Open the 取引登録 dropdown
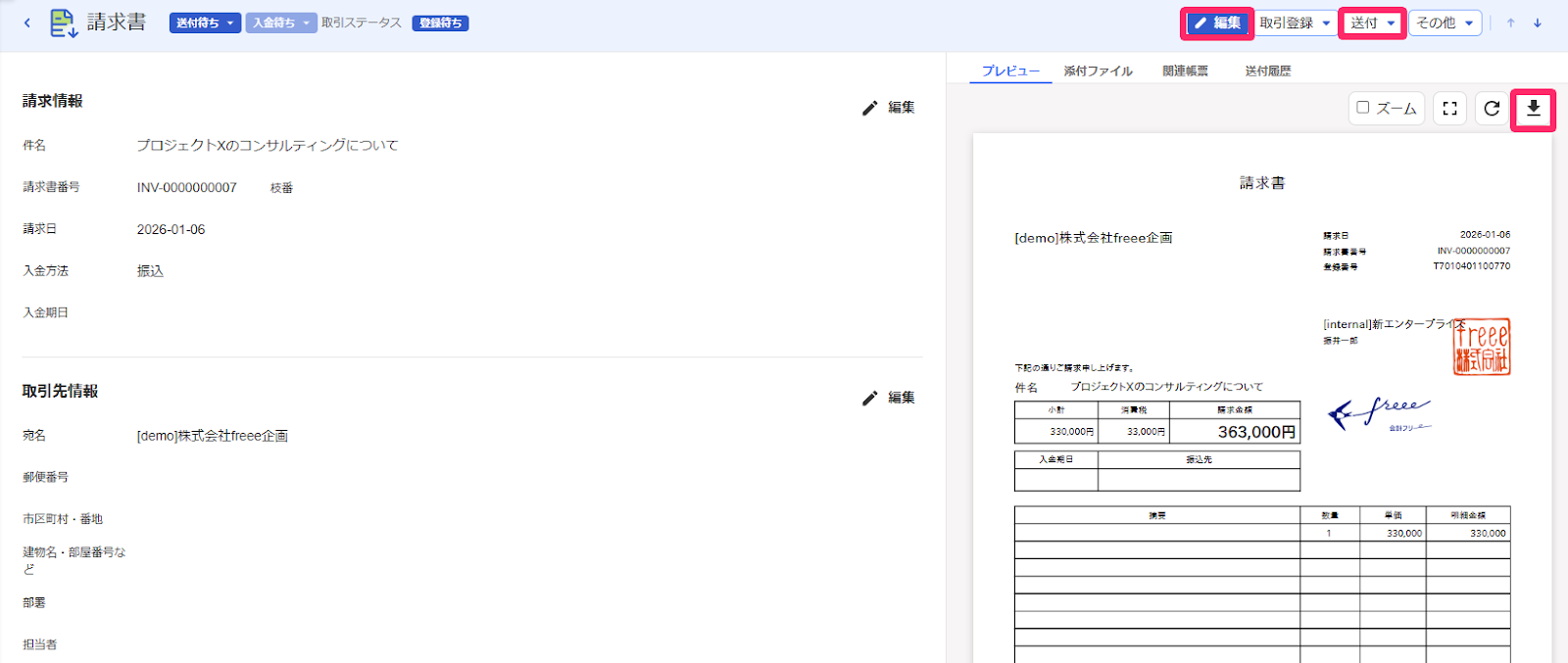Image resolution: width=1568 pixels, height=663 pixels. (1296, 23)
